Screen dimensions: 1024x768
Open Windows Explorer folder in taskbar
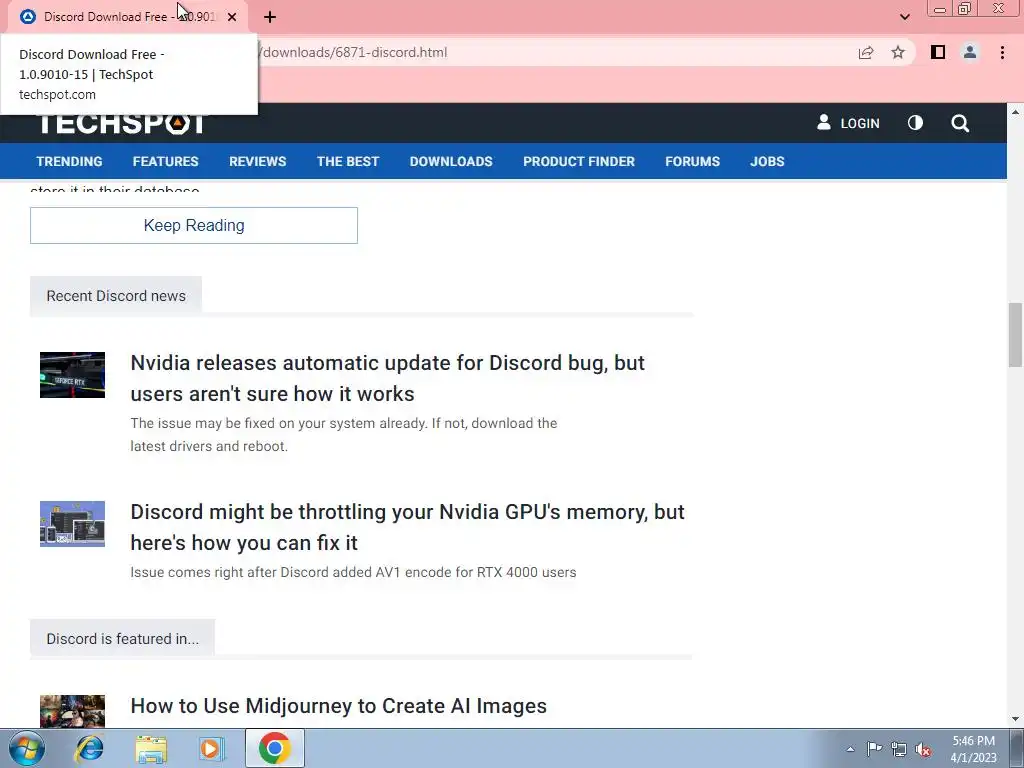pos(151,749)
